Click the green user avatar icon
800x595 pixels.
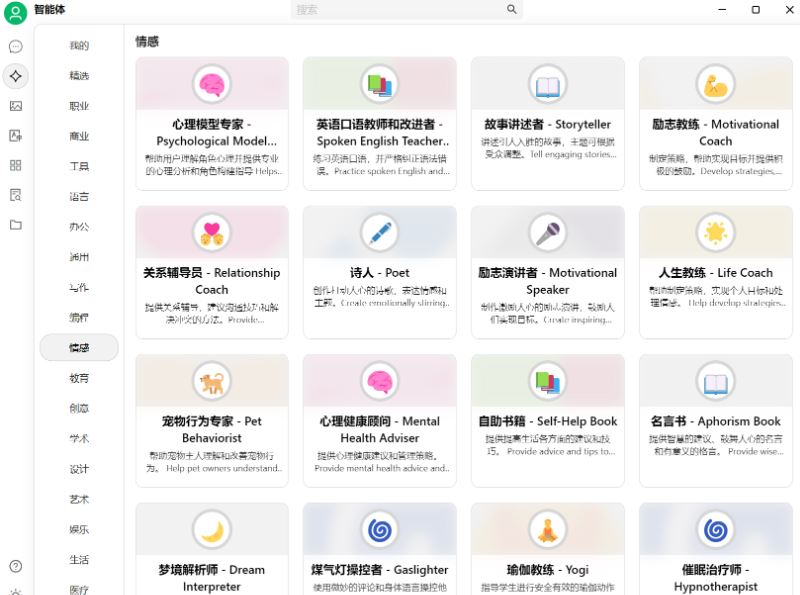tap(15, 13)
